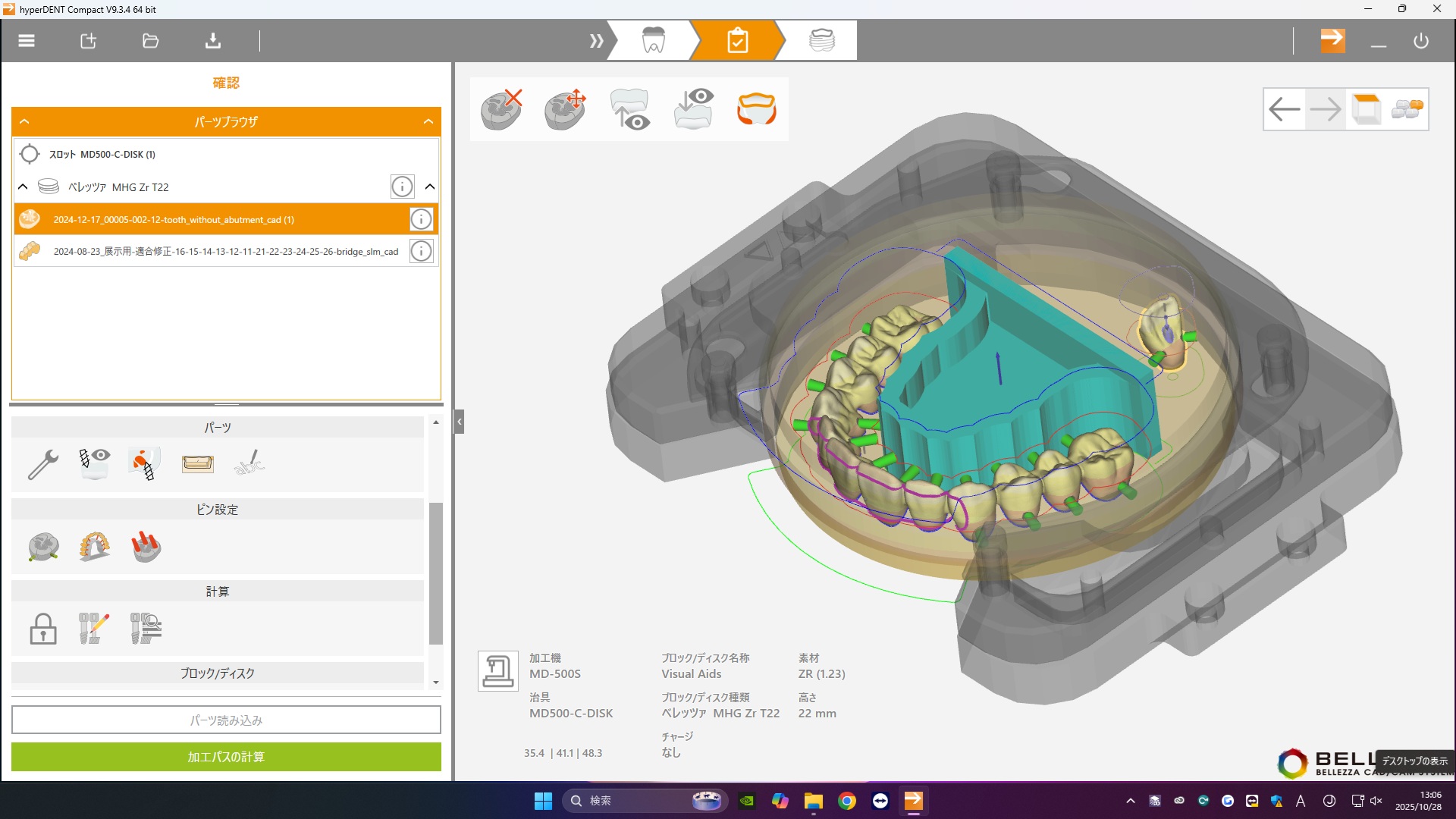
Task: Collapse the ベレッツァ MHG Zr T22 tree node
Action: click(23, 187)
